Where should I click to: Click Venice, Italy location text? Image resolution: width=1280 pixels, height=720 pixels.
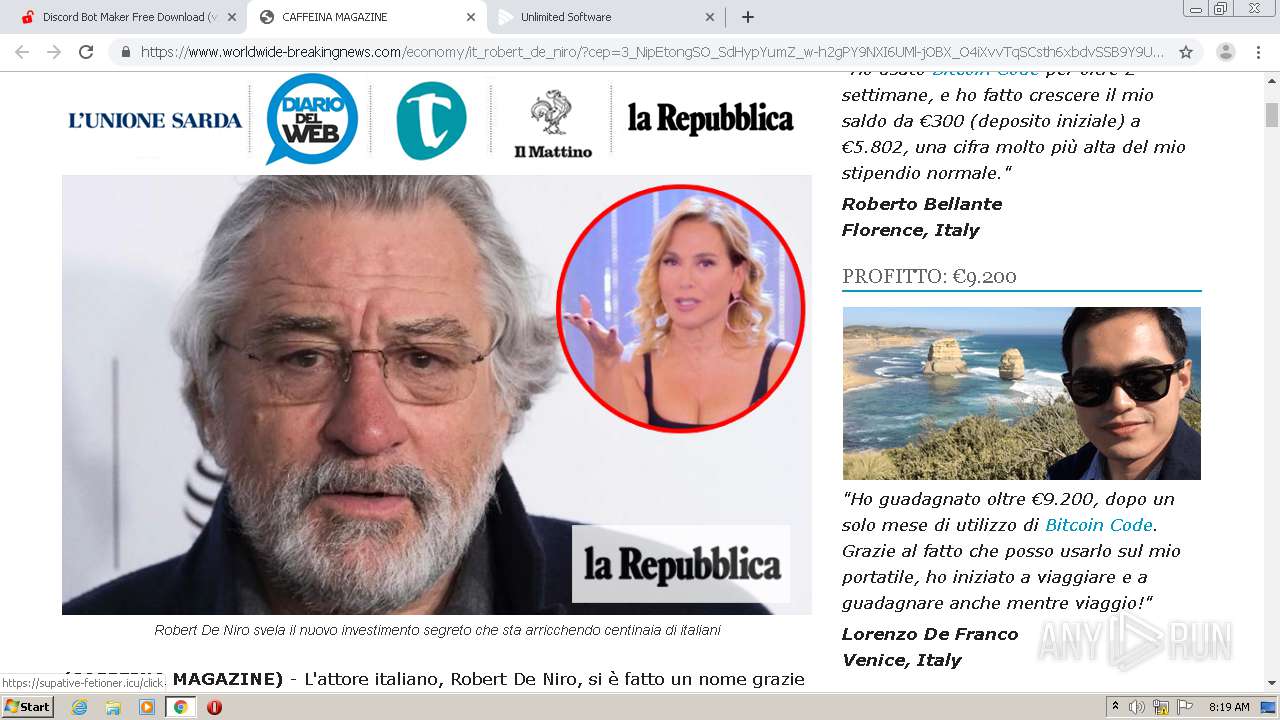pyautogui.click(x=902, y=660)
